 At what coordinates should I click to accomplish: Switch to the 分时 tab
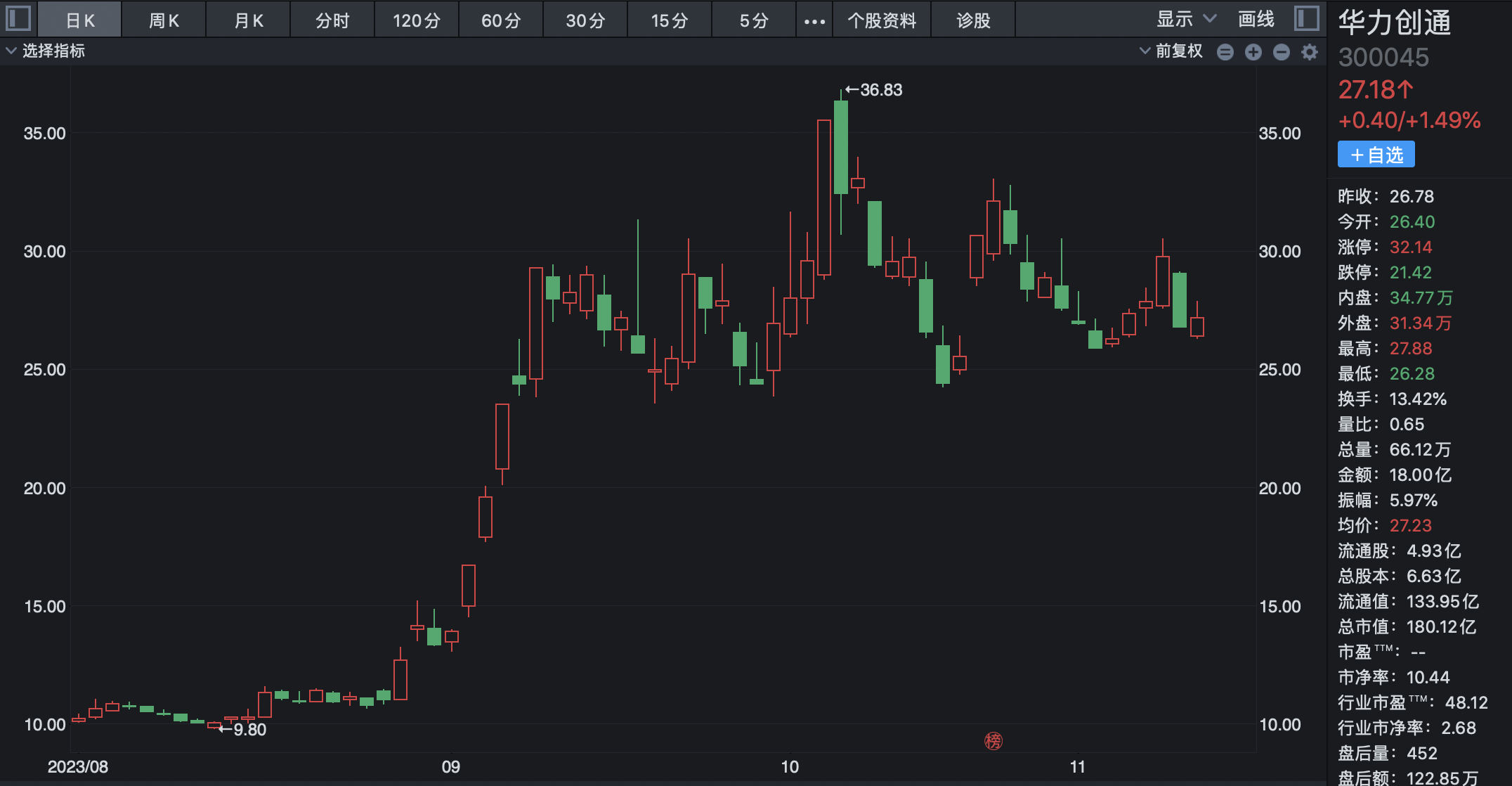point(332,20)
